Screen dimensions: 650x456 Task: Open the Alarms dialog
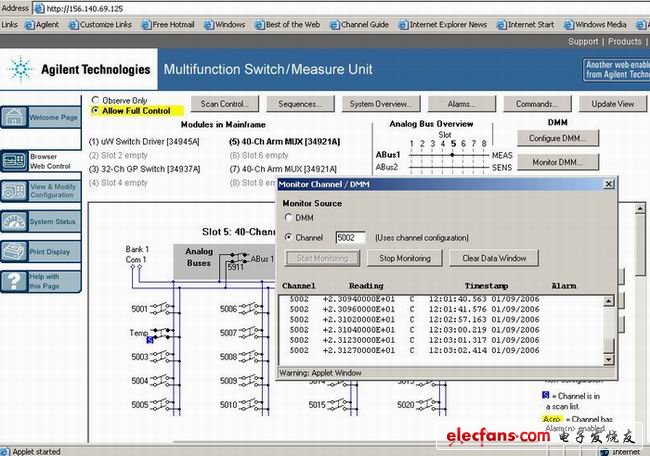tap(462, 104)
